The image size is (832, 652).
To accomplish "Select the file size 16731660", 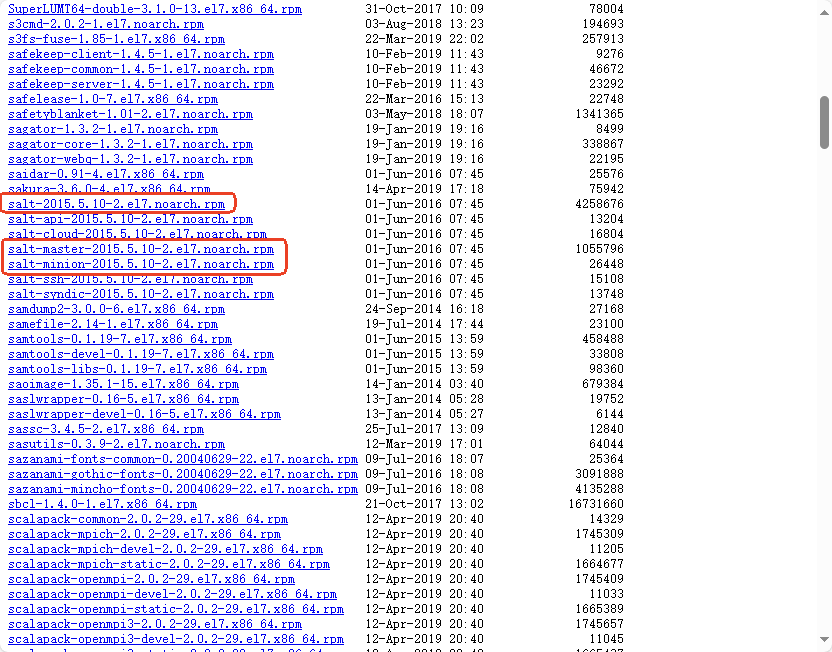I will [x=596, y=503].
